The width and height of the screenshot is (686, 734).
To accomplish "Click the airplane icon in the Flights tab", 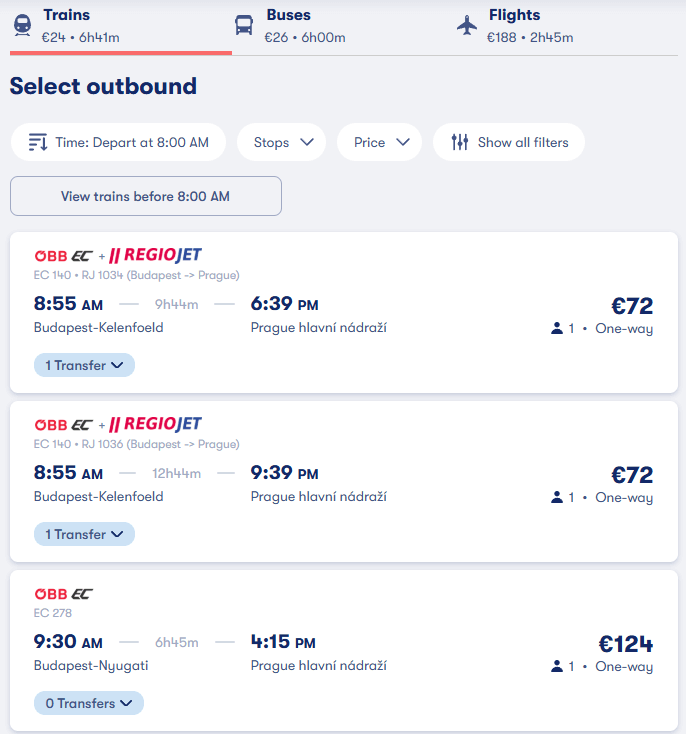I will [x=466, y=25].
